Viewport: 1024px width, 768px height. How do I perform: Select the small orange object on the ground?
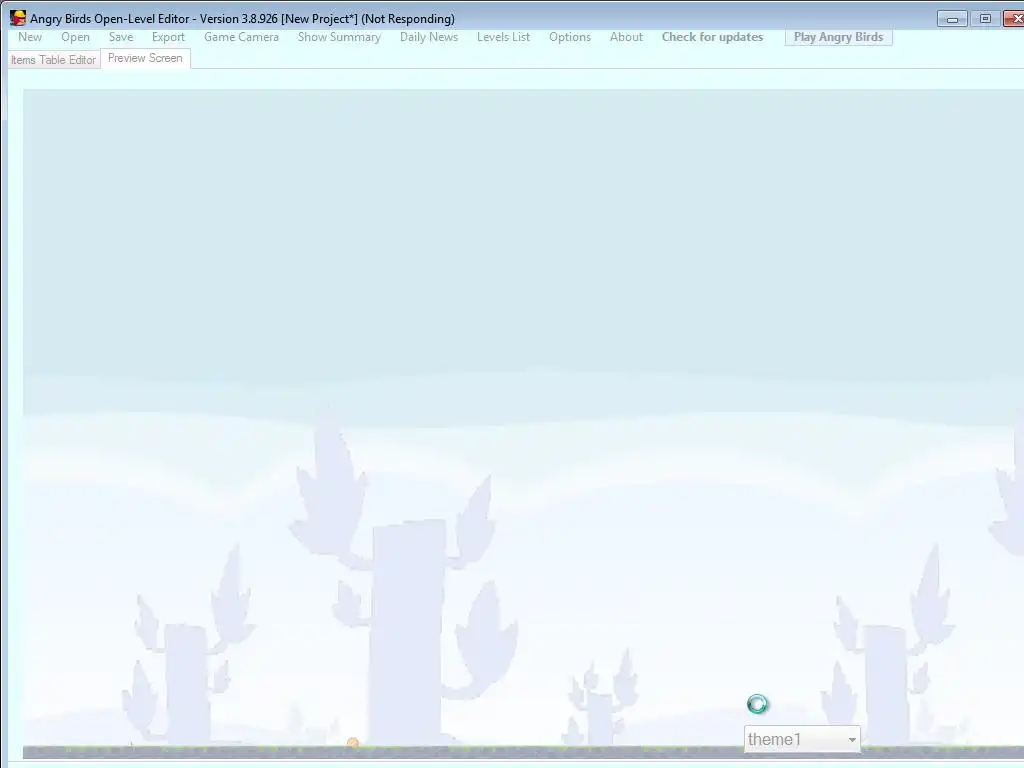353,743
